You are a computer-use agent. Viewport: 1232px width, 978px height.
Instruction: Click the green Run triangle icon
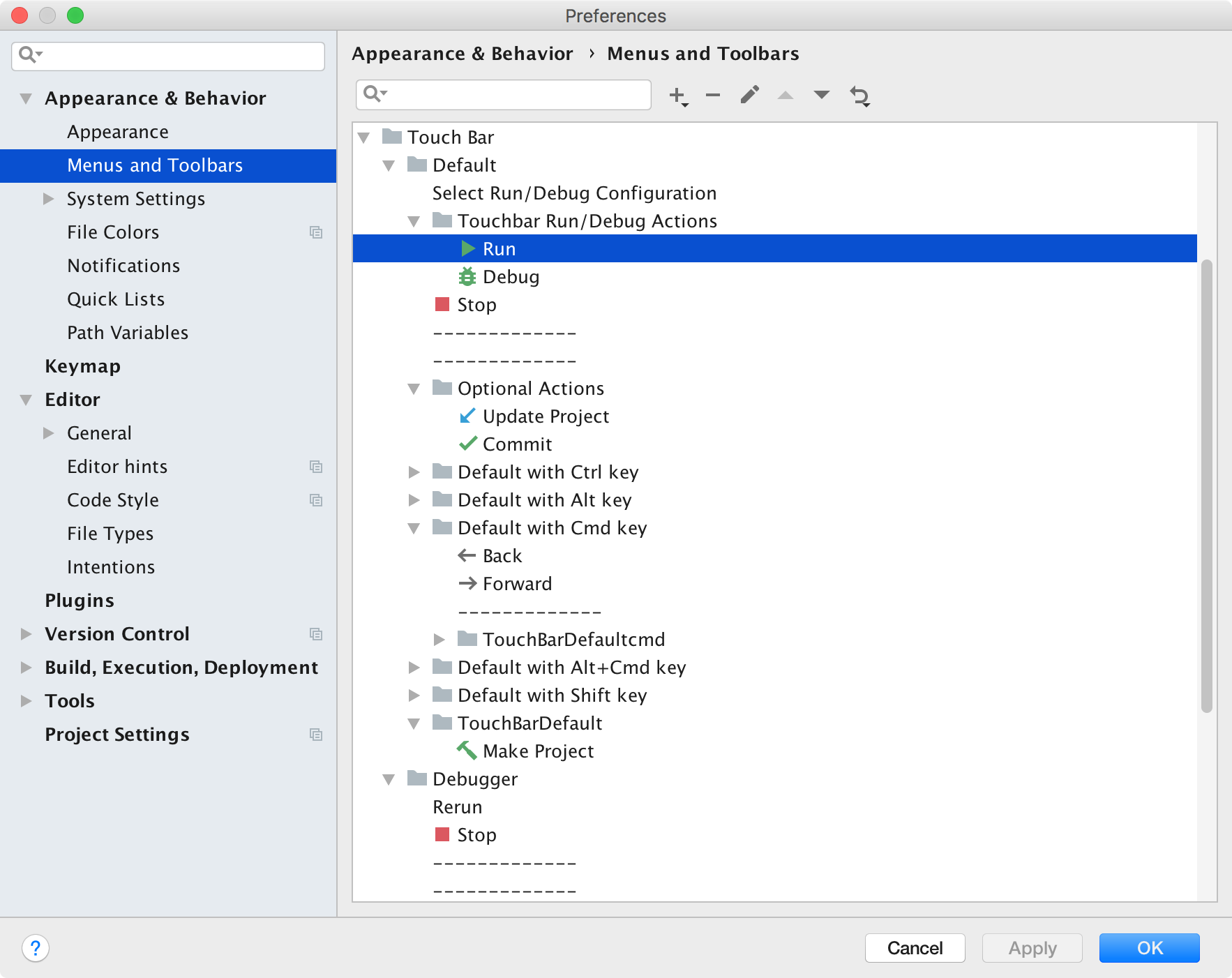(x=468, y=248)
